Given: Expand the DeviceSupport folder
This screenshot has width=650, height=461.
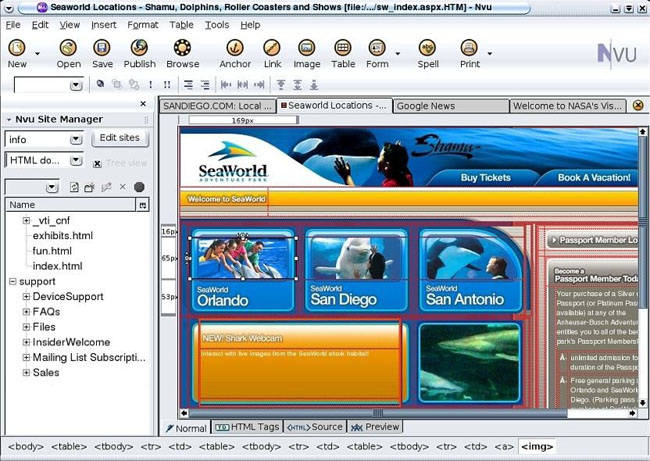Looking at the screenshot, I should click(x=26, y=297).
